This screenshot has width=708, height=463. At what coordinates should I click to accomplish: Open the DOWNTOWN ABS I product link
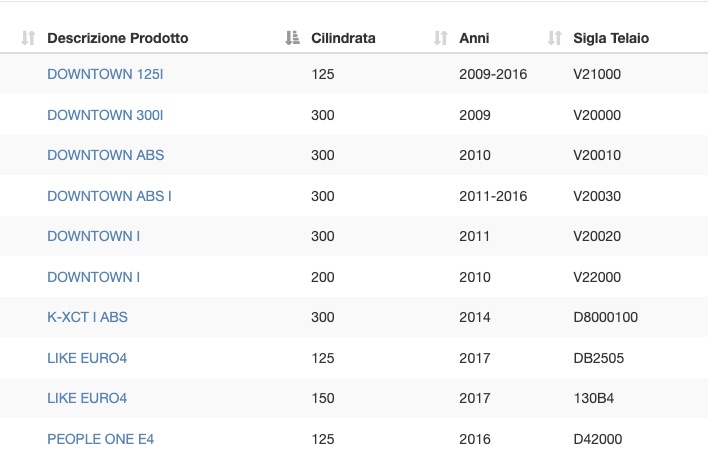(x=109, y=196)
